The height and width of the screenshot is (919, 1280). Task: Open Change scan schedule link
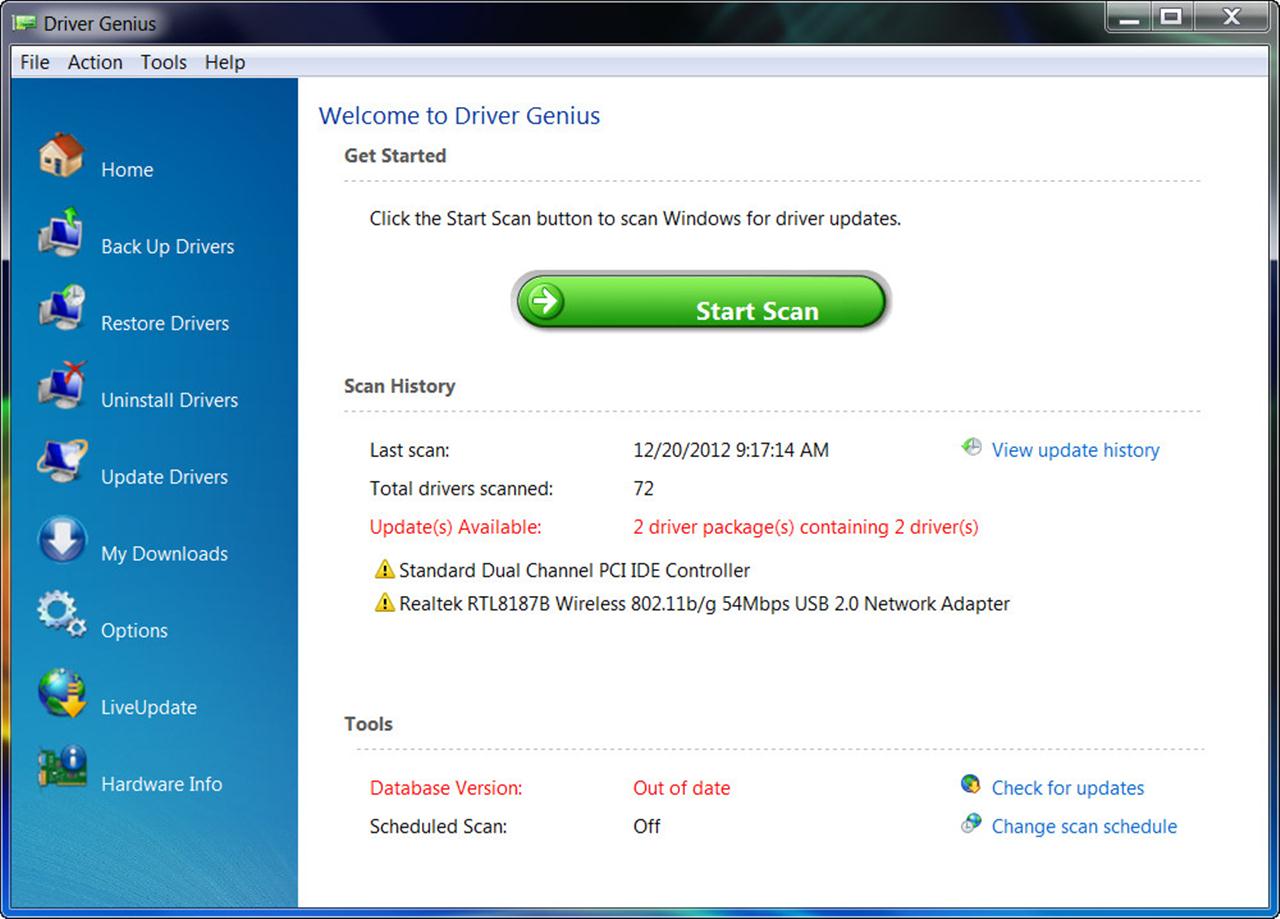(x=1084, y=826)
